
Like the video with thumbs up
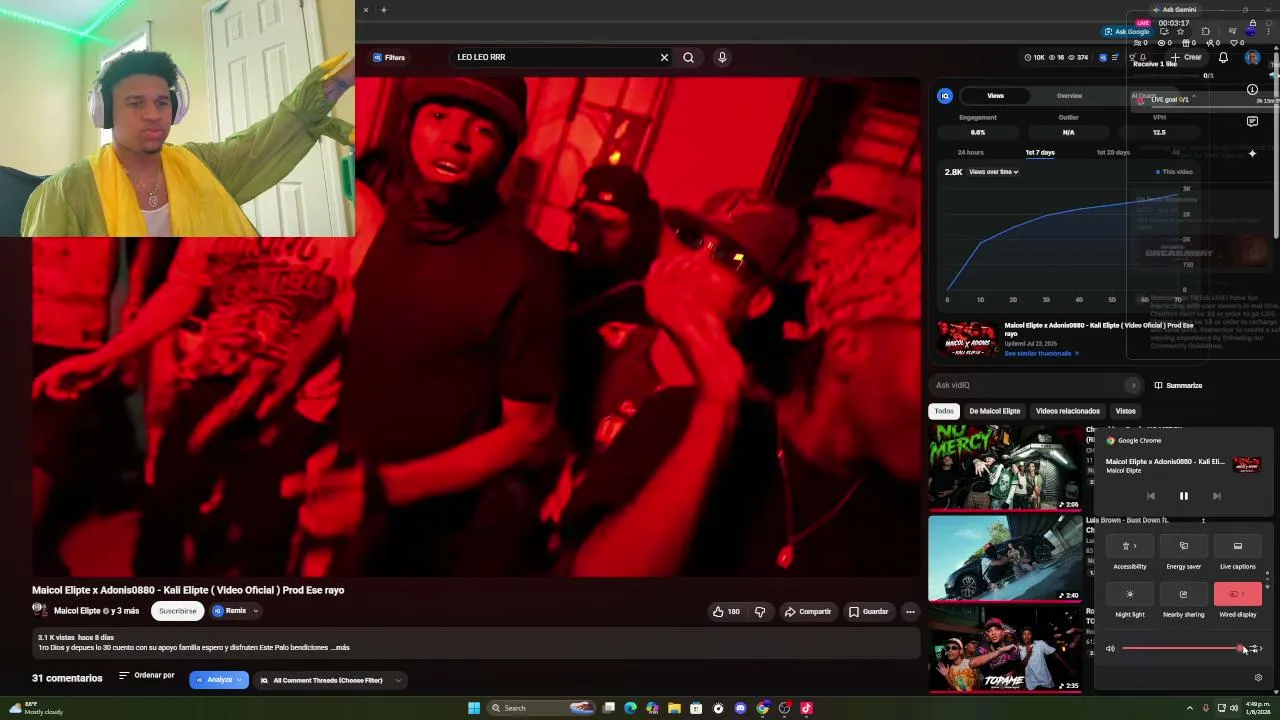(726, 611)
